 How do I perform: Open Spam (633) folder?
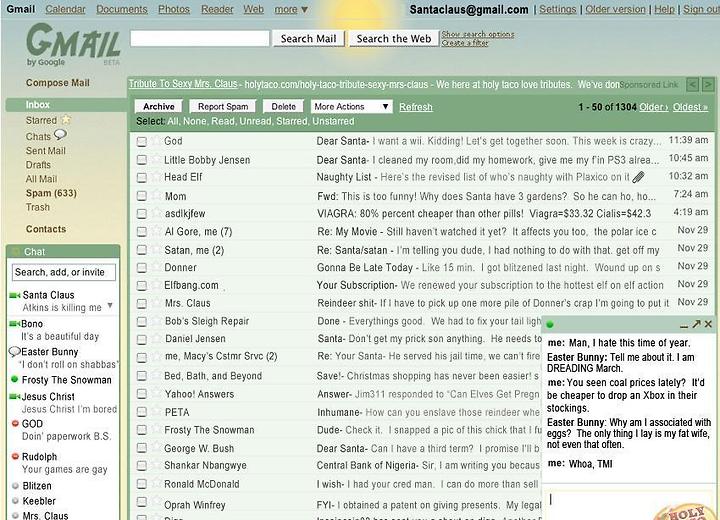pos(51,193)
